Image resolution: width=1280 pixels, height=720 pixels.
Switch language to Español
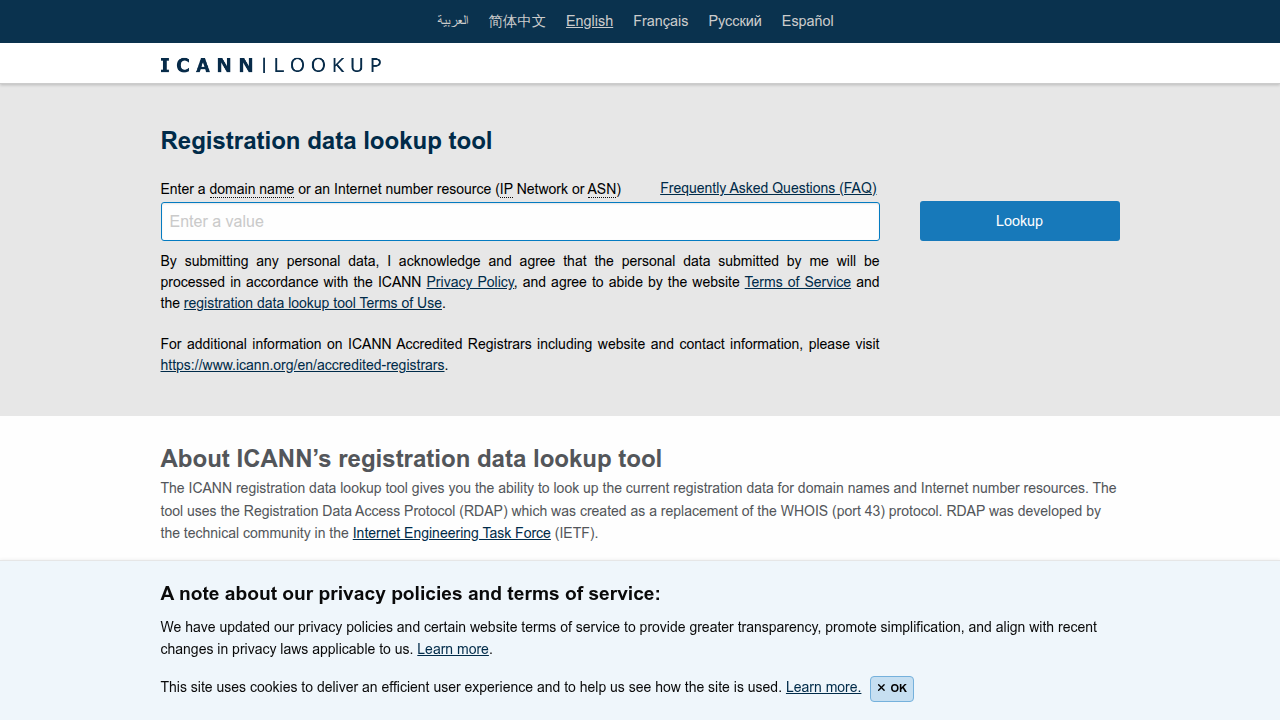click(x=807, y=21)
